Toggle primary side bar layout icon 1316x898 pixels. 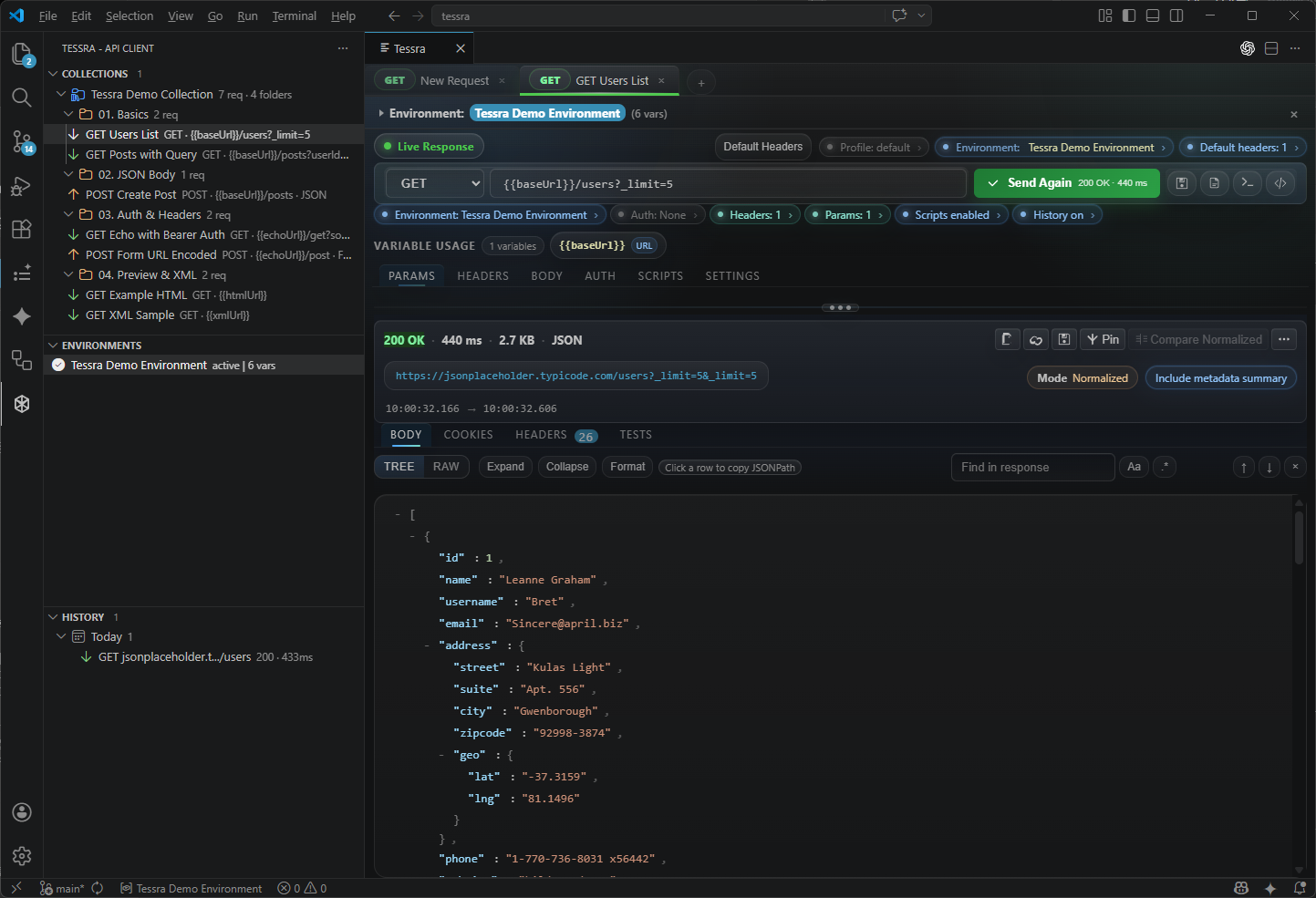1129,15
